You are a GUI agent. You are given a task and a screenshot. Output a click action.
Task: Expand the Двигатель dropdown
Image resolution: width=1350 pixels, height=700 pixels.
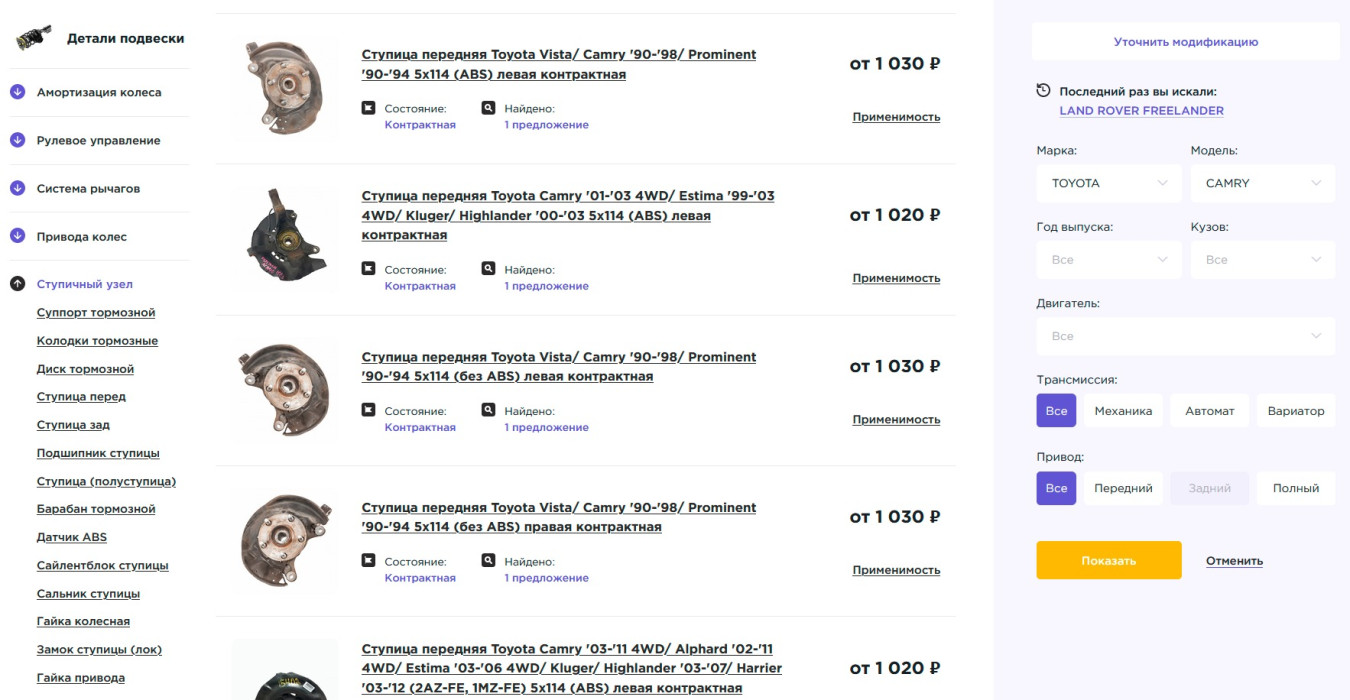point(1185,336)
